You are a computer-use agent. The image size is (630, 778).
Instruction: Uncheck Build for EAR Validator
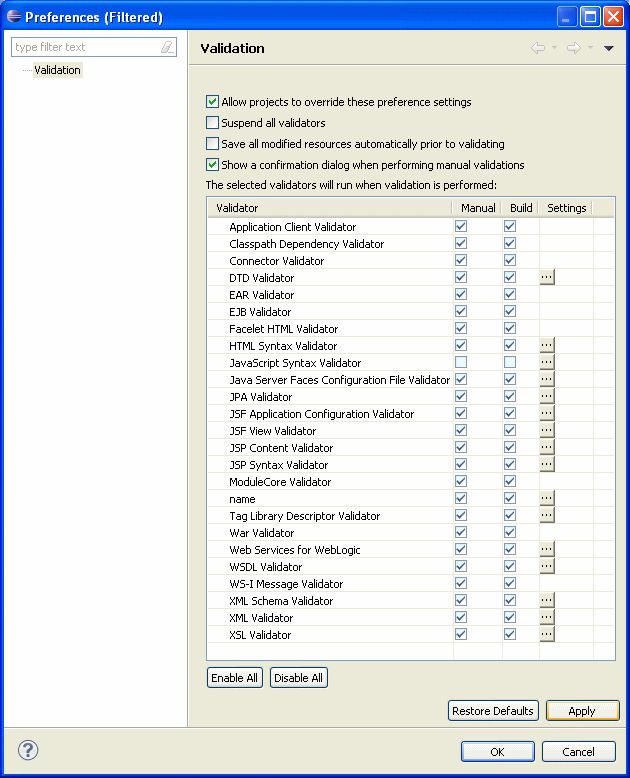(510, 294)
